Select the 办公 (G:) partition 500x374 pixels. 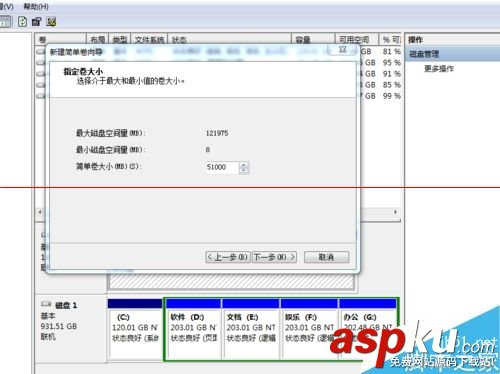pos(368,329)
